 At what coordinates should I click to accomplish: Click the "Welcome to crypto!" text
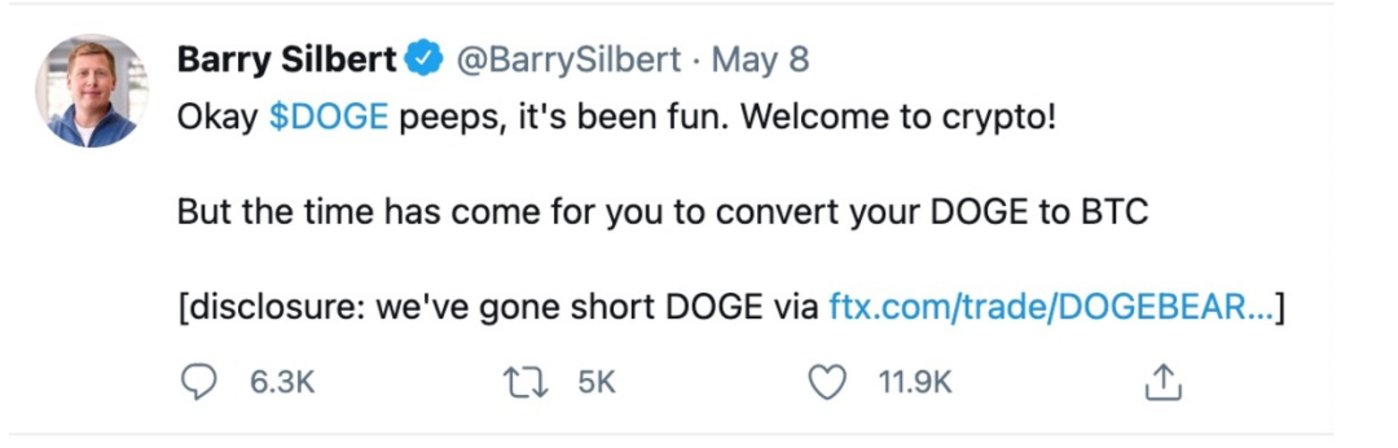tap(900, 118)
